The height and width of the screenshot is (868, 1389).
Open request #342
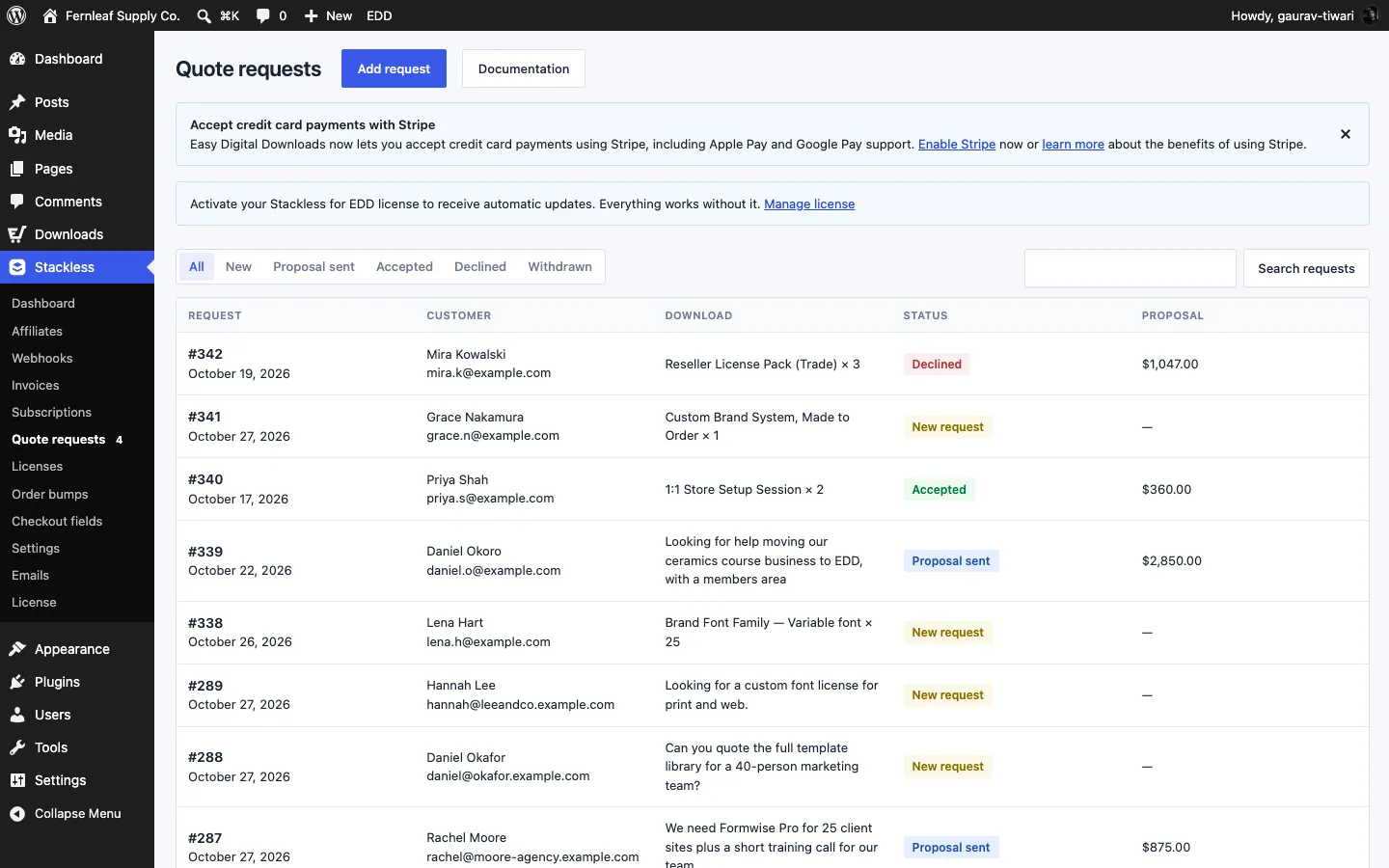[x=205, y=354]
